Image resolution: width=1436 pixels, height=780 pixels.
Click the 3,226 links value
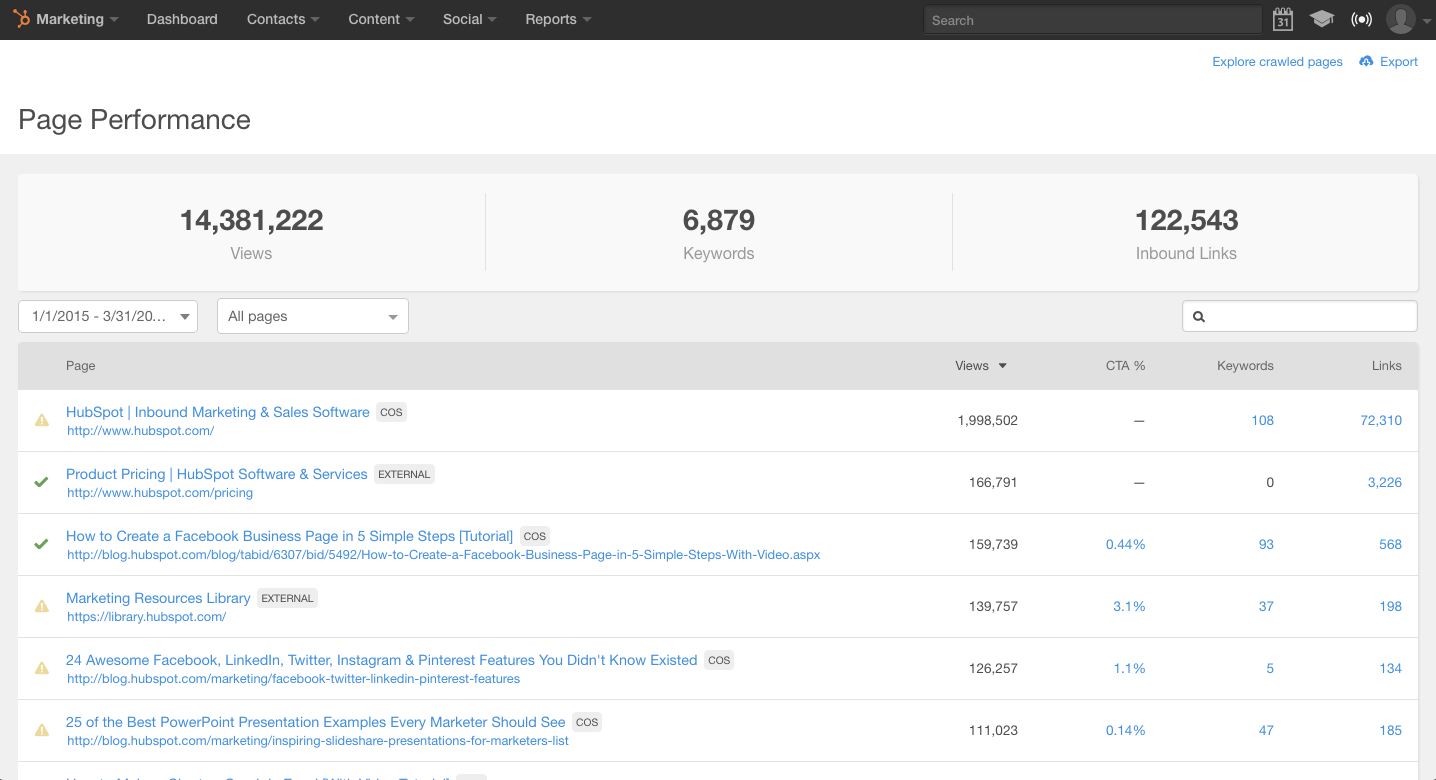(1385, 482)
